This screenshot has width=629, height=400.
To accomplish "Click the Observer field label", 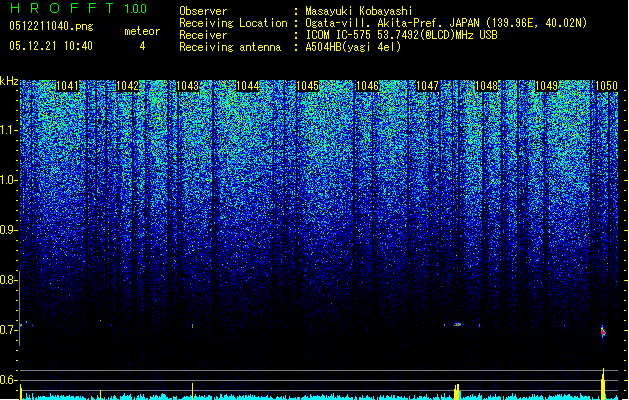I will 203,11.
